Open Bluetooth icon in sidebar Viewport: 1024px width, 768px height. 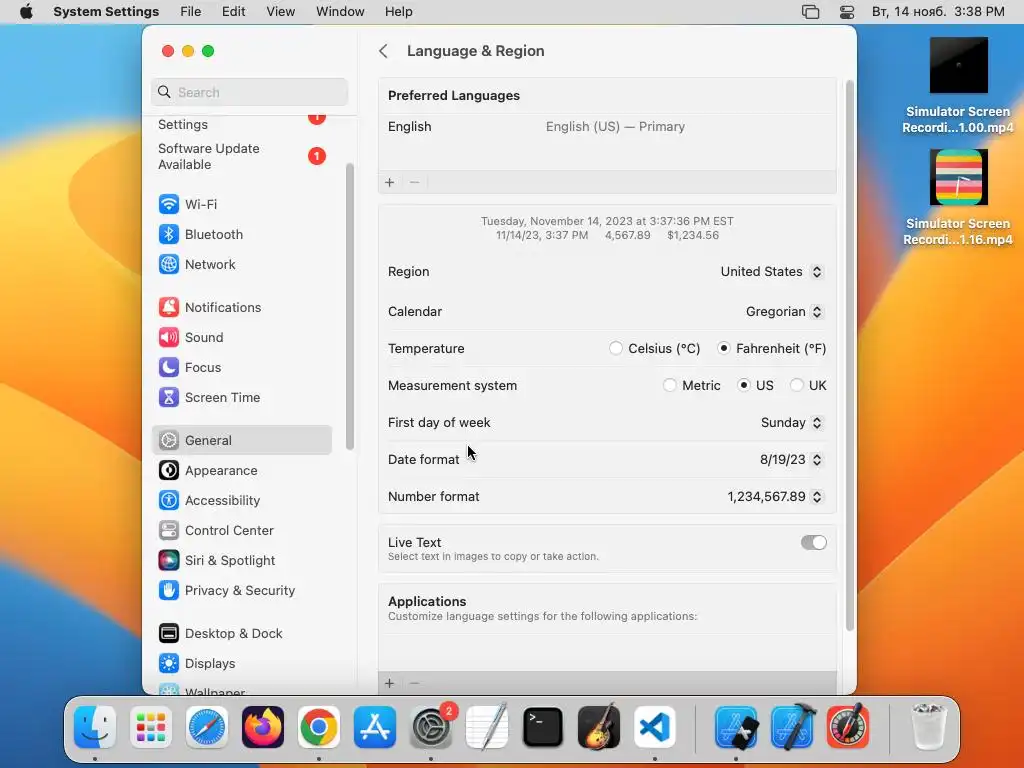168,234
